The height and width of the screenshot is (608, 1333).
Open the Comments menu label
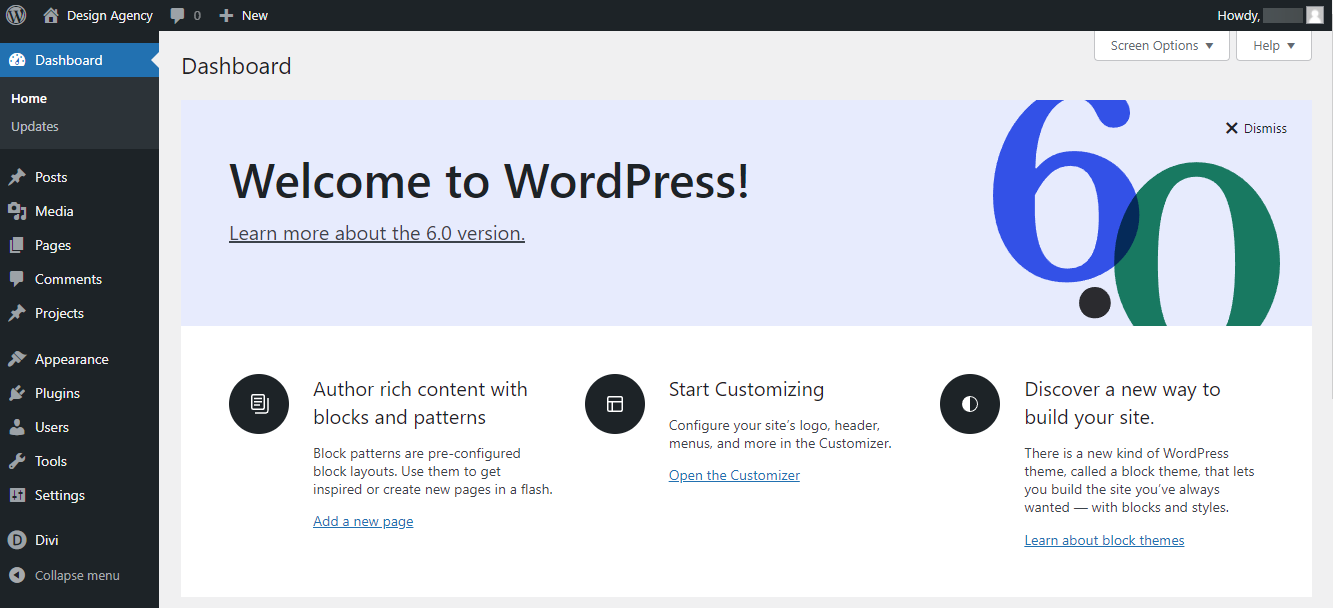(68, 279)
